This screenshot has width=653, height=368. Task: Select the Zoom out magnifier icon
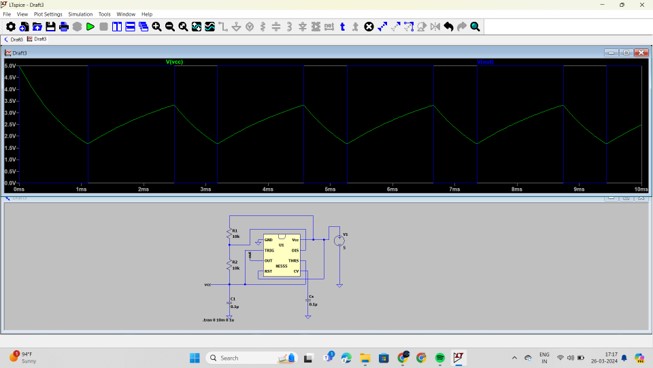click(x=170, y=27)
